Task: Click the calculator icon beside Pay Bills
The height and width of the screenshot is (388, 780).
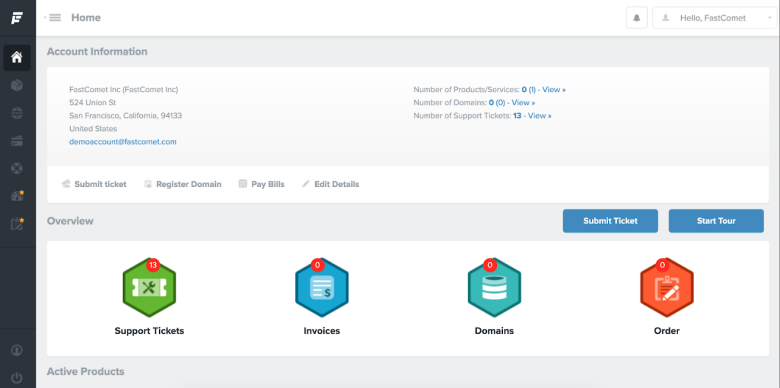Action: tap(243, 184)
